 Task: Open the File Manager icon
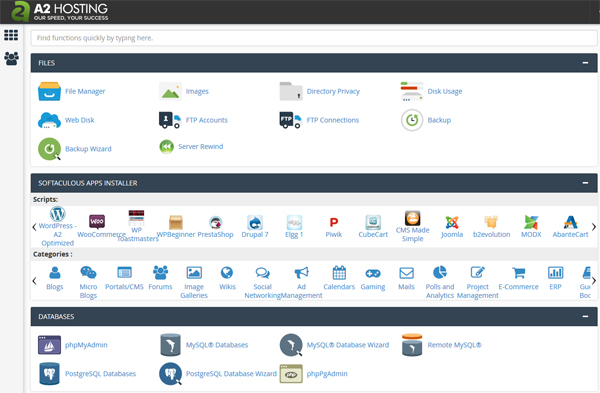[x=49, y=91]
